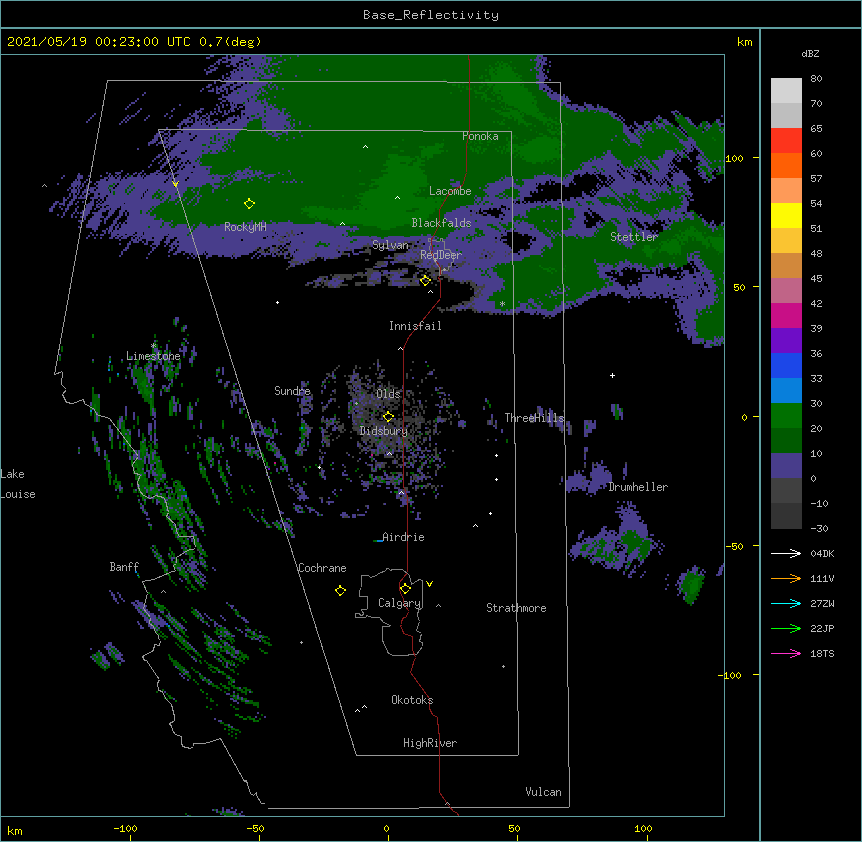Click the 04DK legend text
The width and height of the screenshot is (862, 842).
[x=822, y=553]
